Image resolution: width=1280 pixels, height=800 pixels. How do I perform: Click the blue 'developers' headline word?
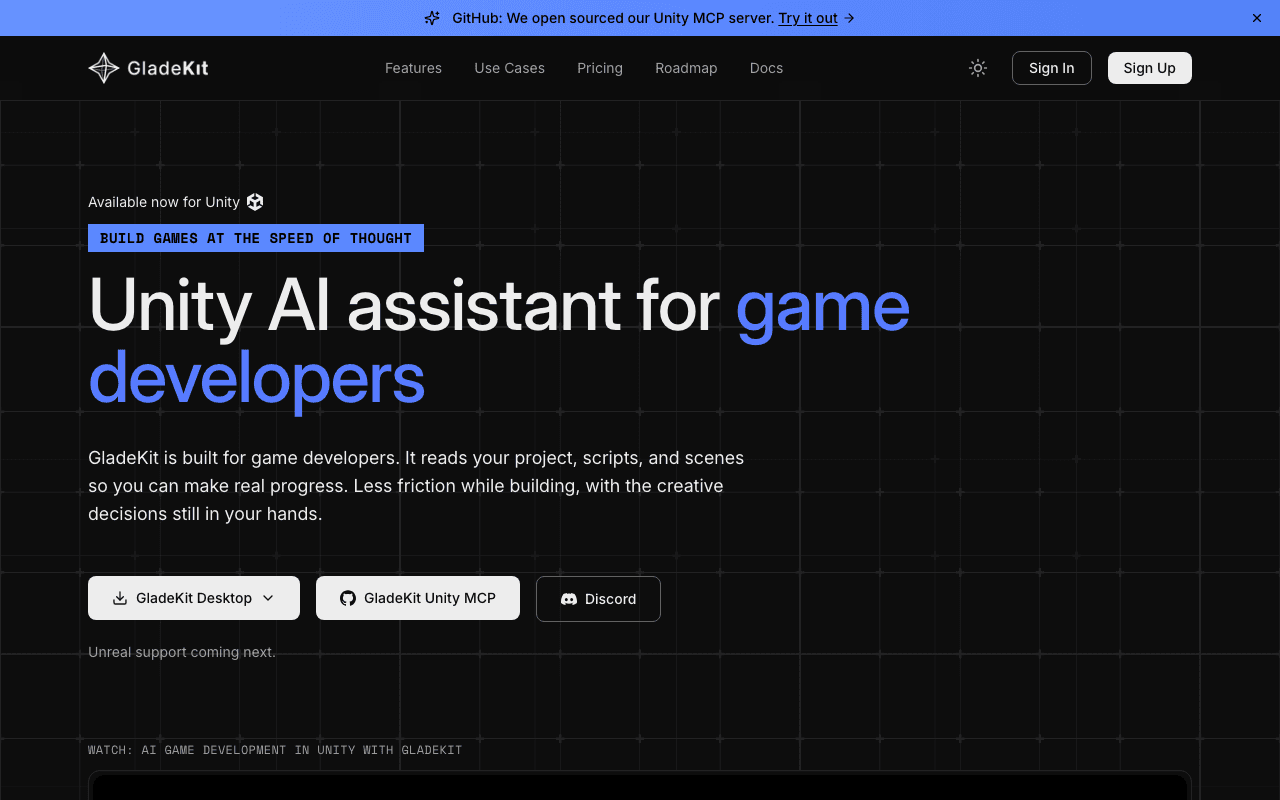click(257, 378)
